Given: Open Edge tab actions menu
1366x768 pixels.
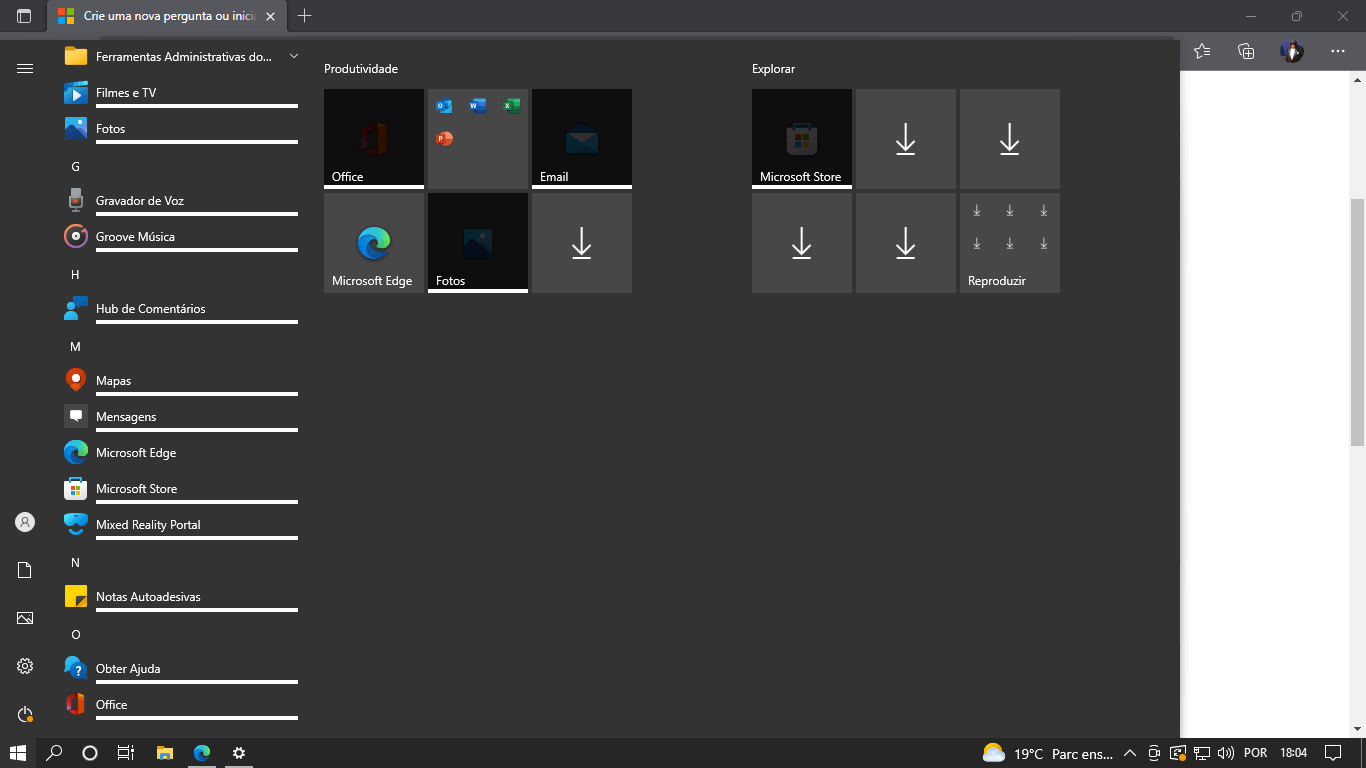Looking at the screenshot, I should pos(24,16).
